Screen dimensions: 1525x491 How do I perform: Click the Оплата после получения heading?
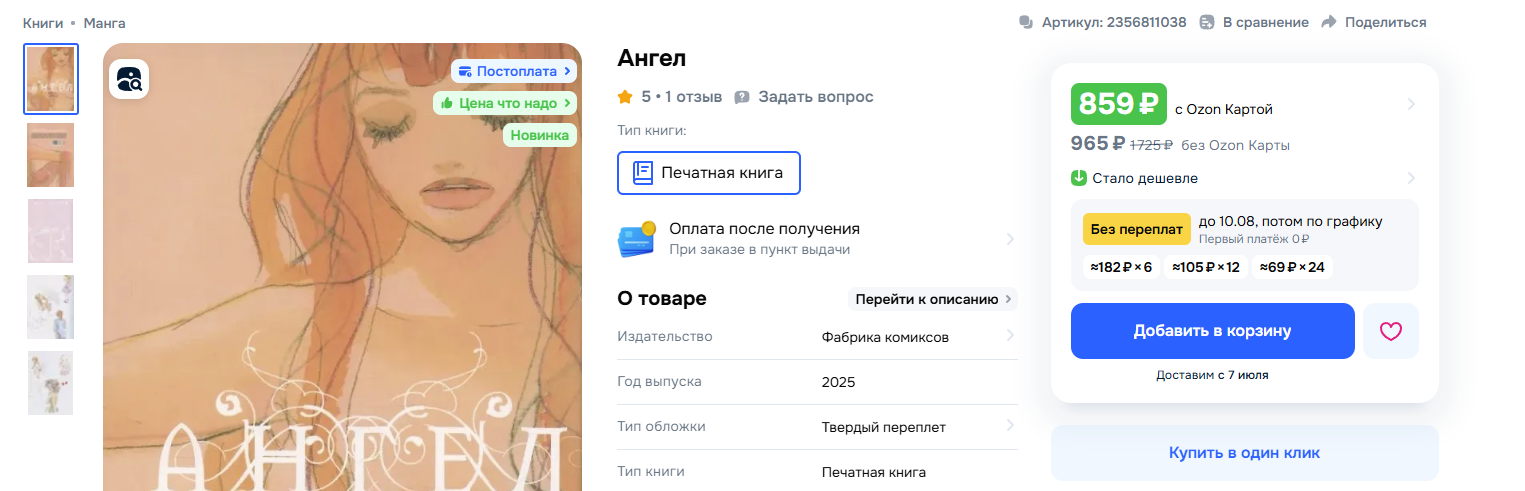click(764, 229)
